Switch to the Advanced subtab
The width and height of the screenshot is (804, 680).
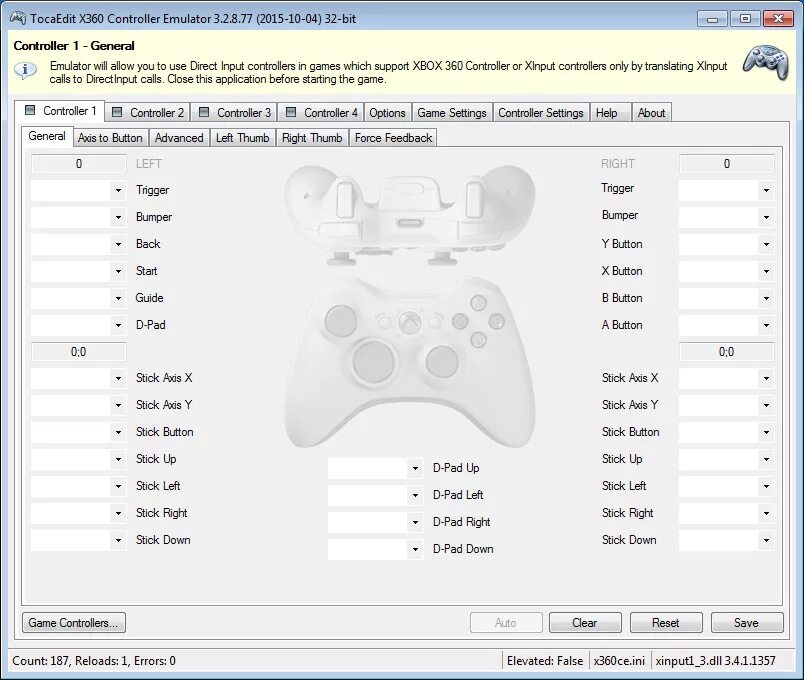179,138
